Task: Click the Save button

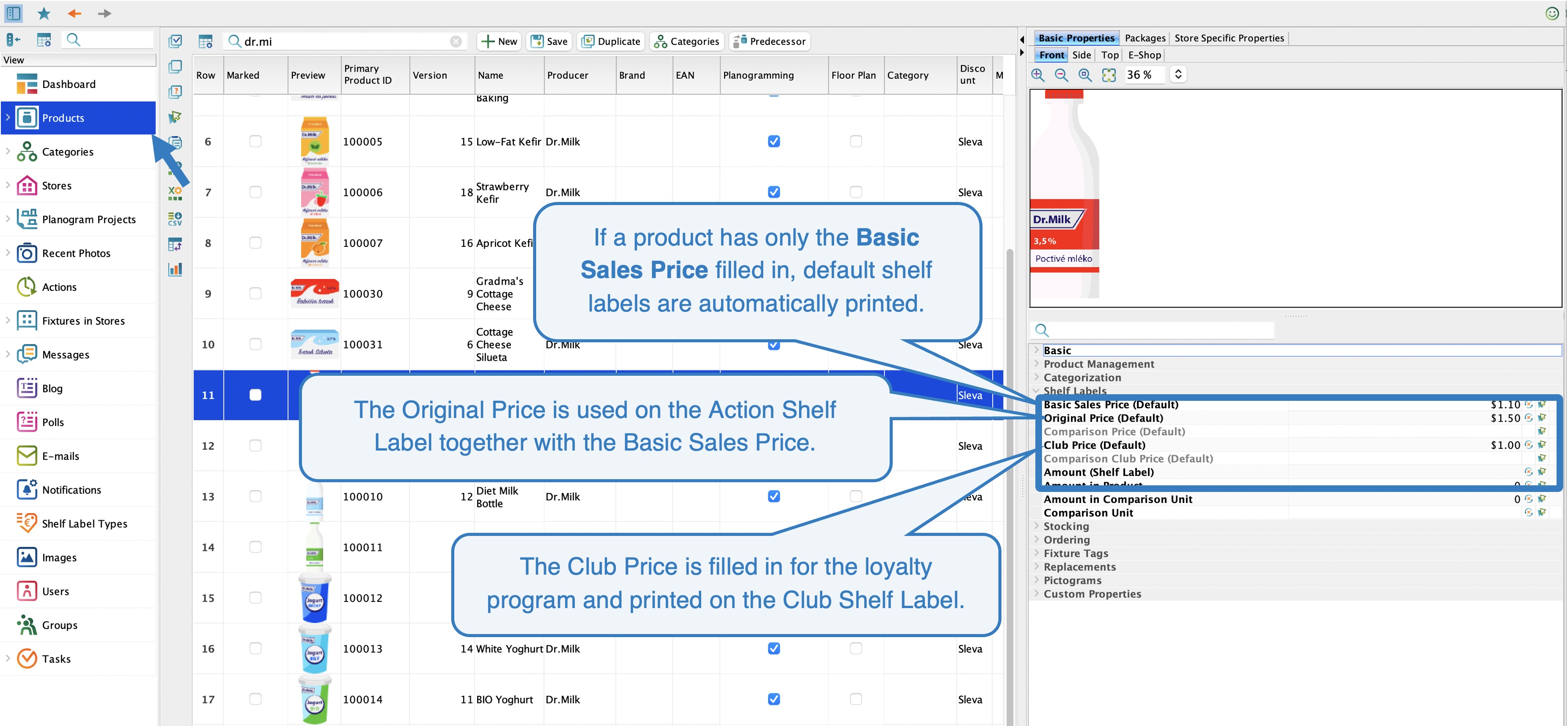Action: pyautogui.click(x=549, y=41)
